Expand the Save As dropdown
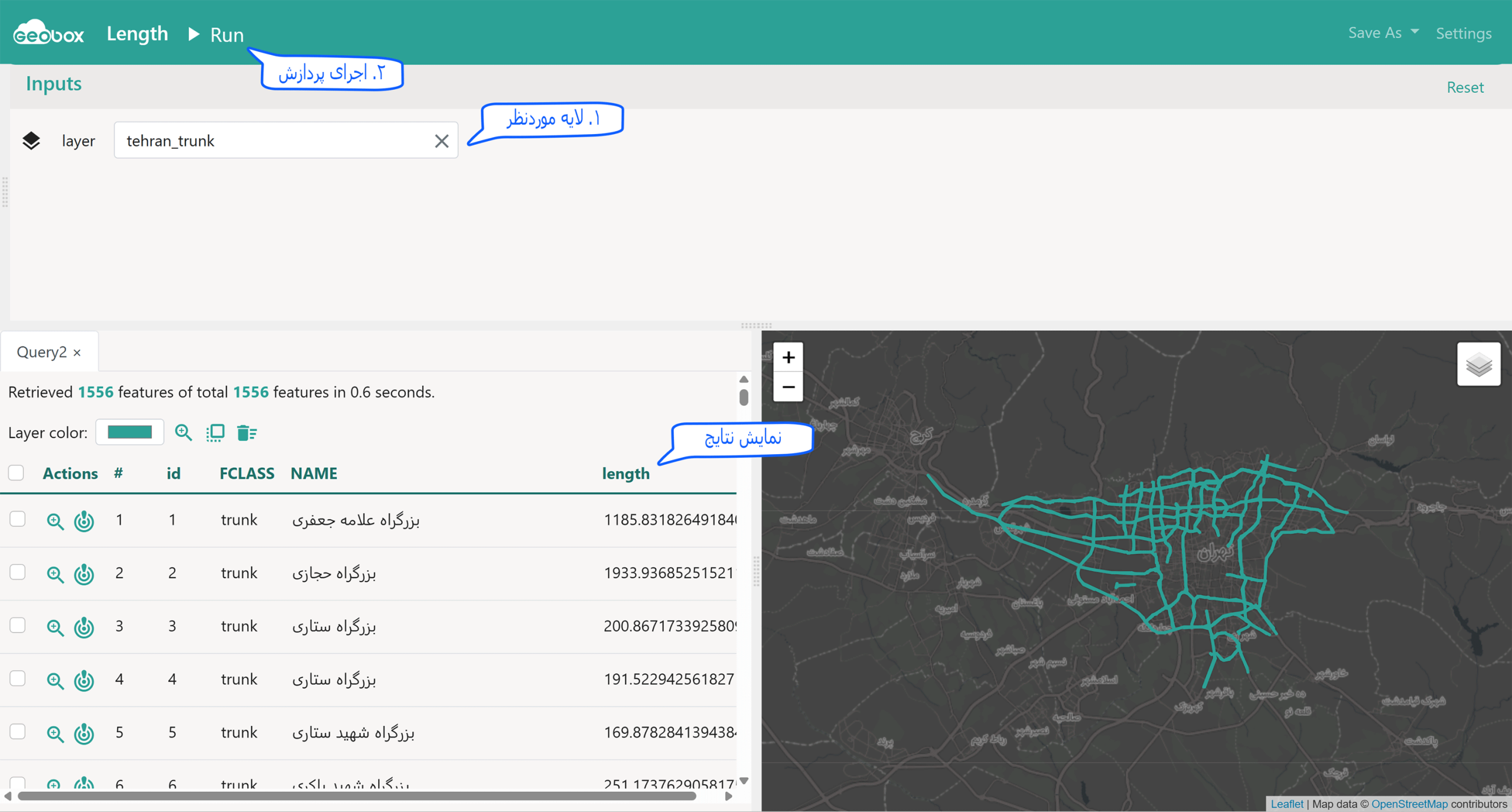The width and height of the screenshot is (1512, 812). (x=1383, y=32)
